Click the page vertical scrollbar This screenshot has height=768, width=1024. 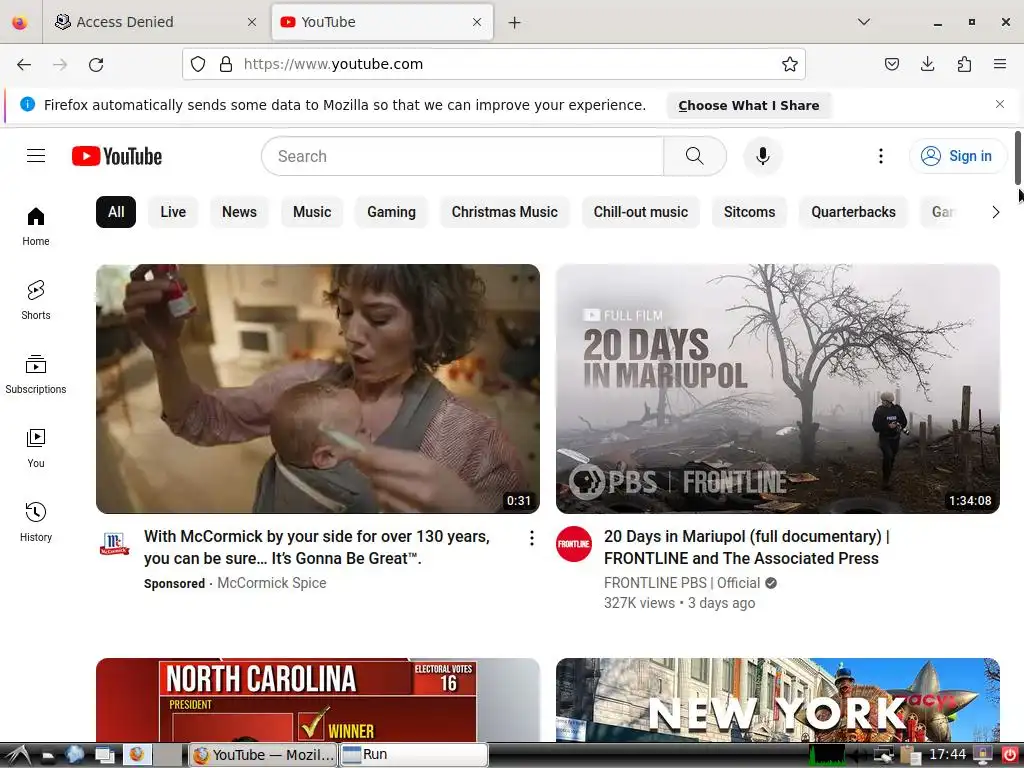1017,158
